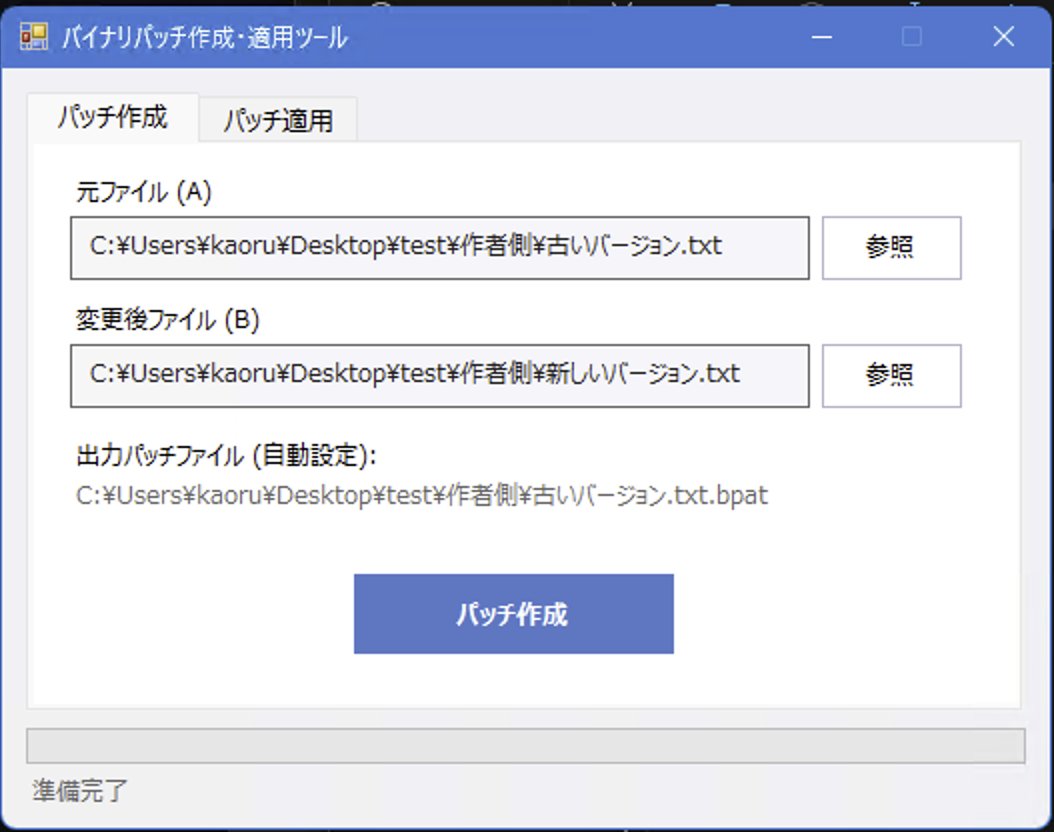Click the window title バイナリパッチ作成・適用ツール
The image size is (1054, 832).
(205, 36)
